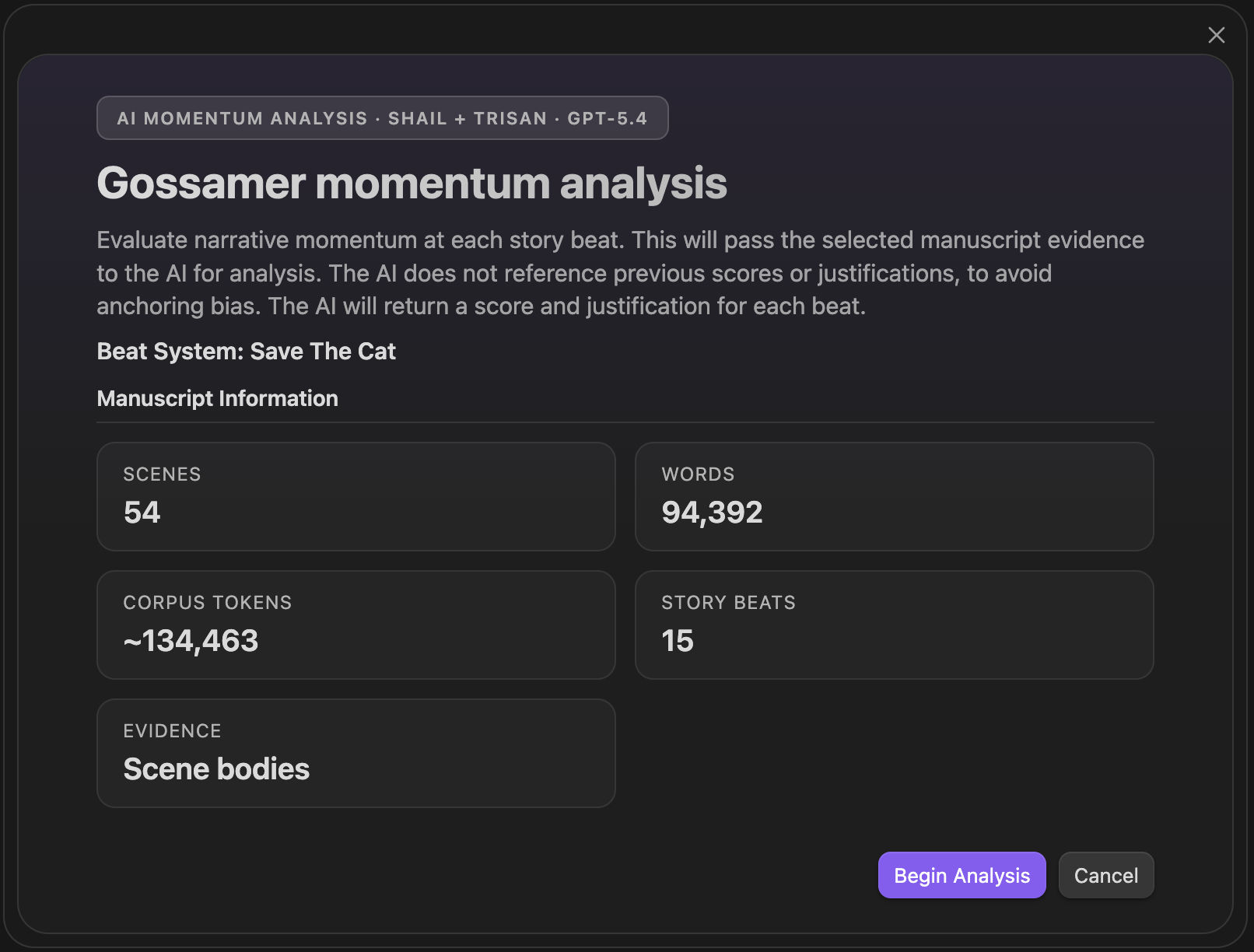The image size is (1254, 952).
Task: Click the Beat System: Save The Cat text
Action: 246,352
